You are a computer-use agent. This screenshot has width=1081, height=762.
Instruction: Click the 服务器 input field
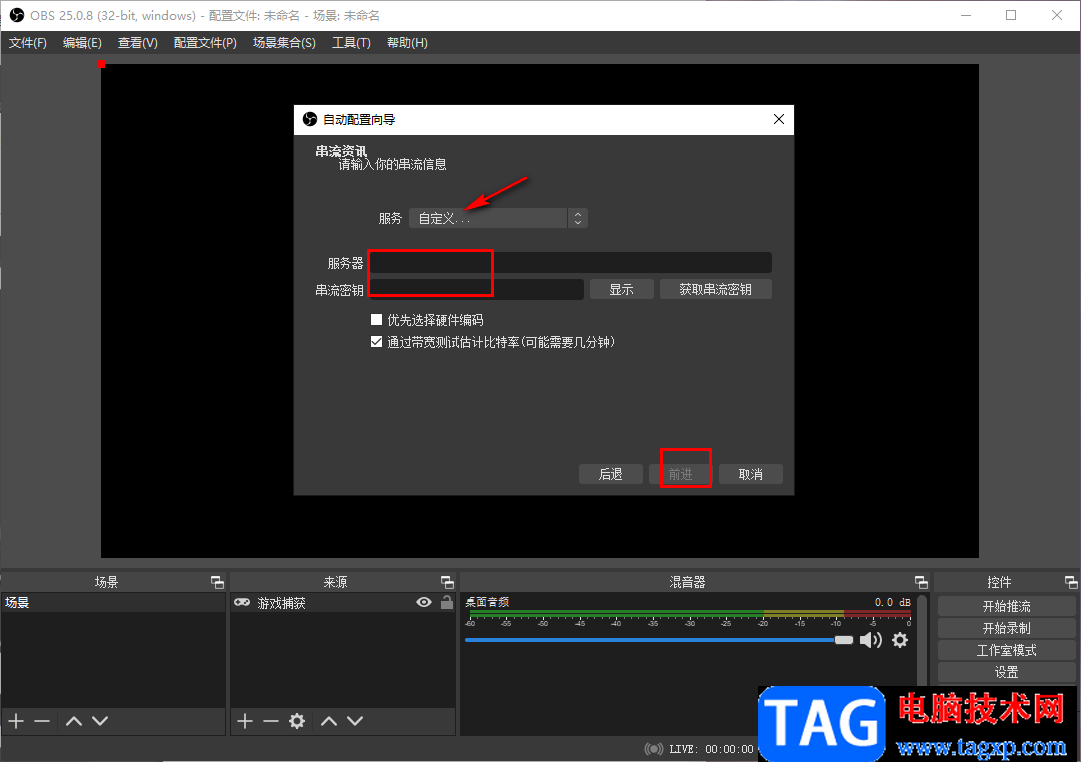tap(571, 263)
